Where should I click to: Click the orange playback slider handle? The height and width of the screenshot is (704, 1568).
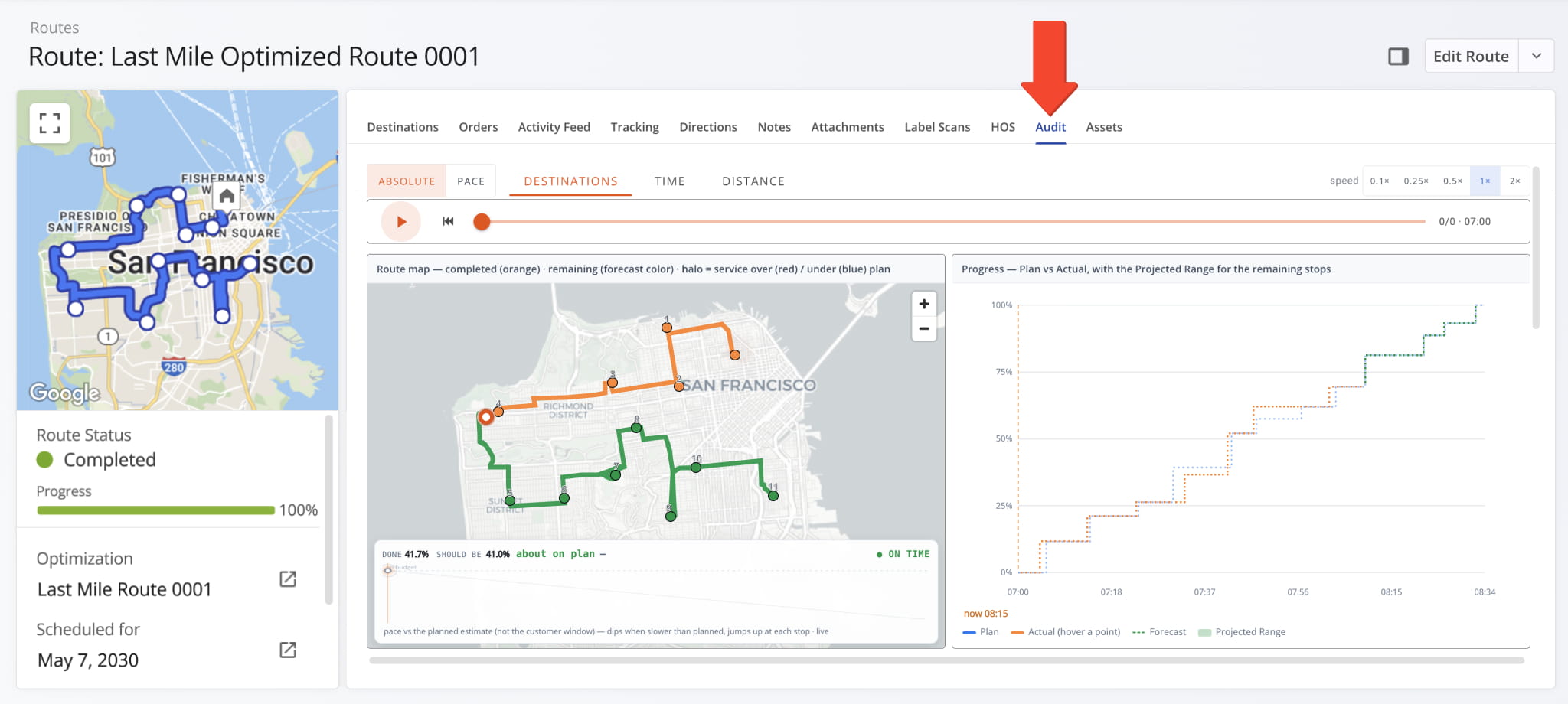(482, 222)
